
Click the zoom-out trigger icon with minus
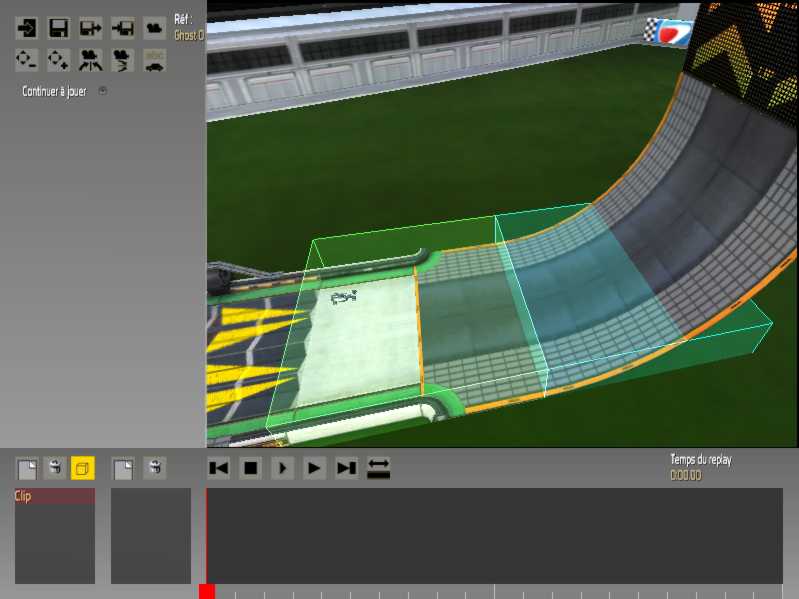coord(27,60)
